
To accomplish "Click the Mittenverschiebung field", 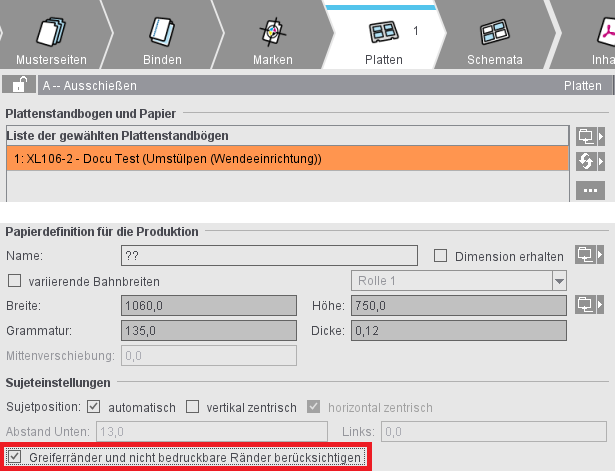I will click(x=209, y=356).
